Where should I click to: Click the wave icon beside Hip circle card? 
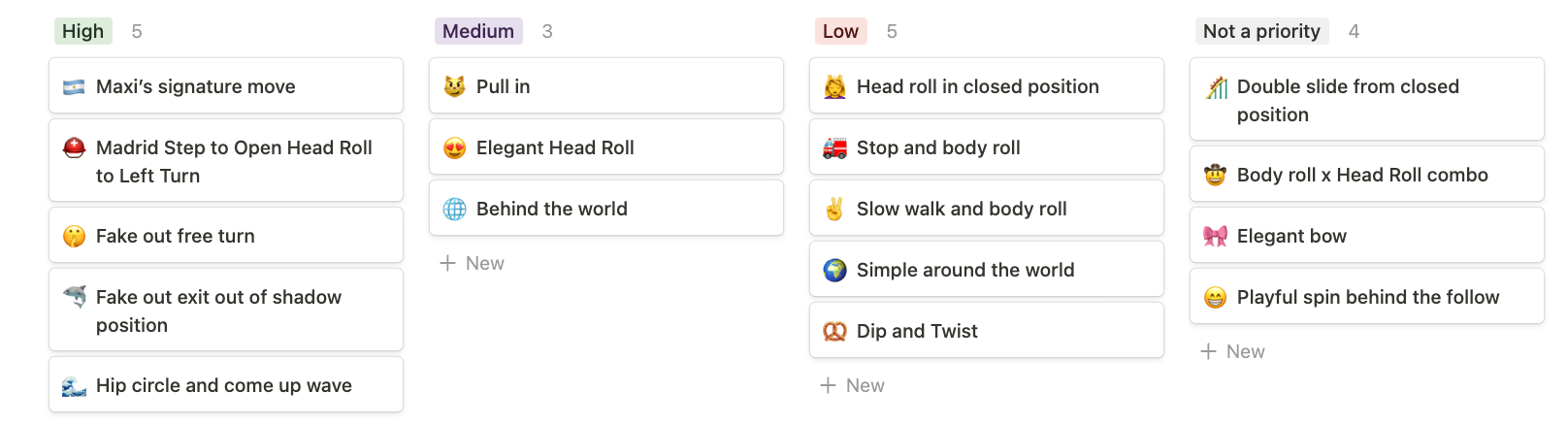point(74,386)
